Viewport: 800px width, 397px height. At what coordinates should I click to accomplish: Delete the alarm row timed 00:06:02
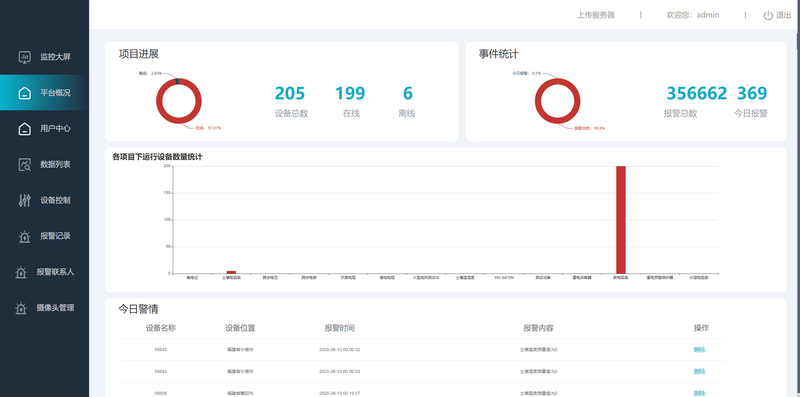point(699,350)
